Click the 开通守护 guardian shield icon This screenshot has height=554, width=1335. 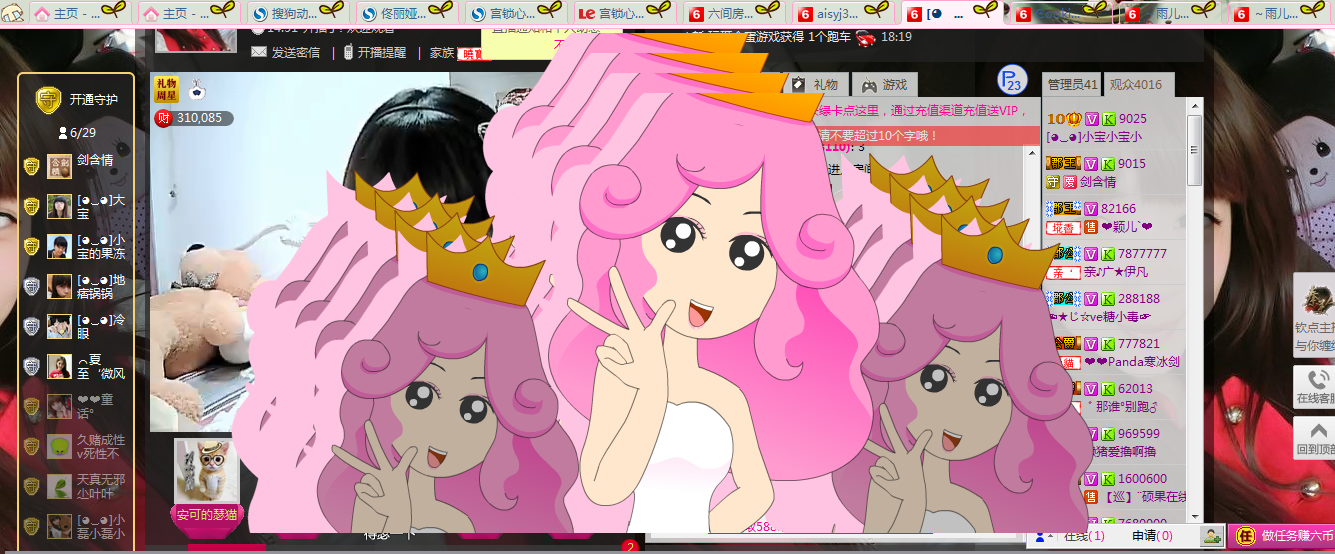(x=47, y=99)
